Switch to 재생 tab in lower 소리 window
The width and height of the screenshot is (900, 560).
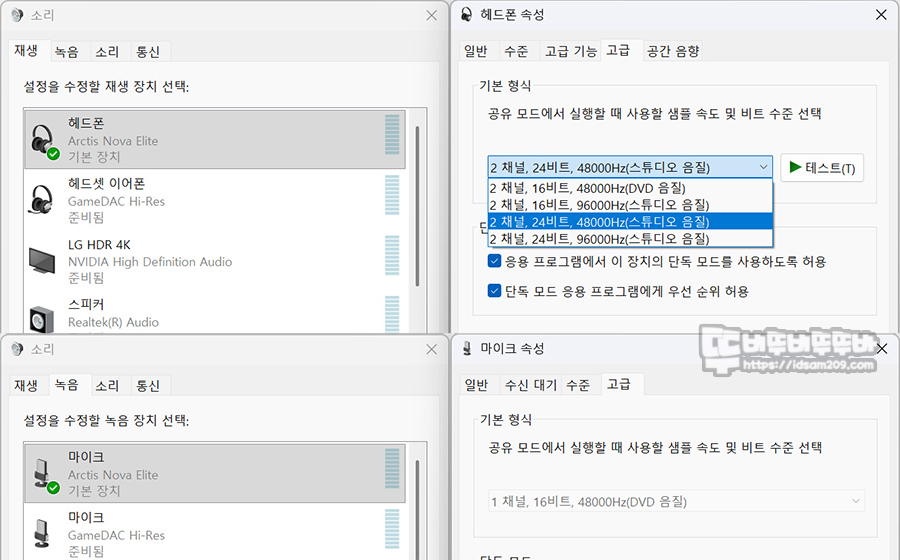click(x=26, y=386)
